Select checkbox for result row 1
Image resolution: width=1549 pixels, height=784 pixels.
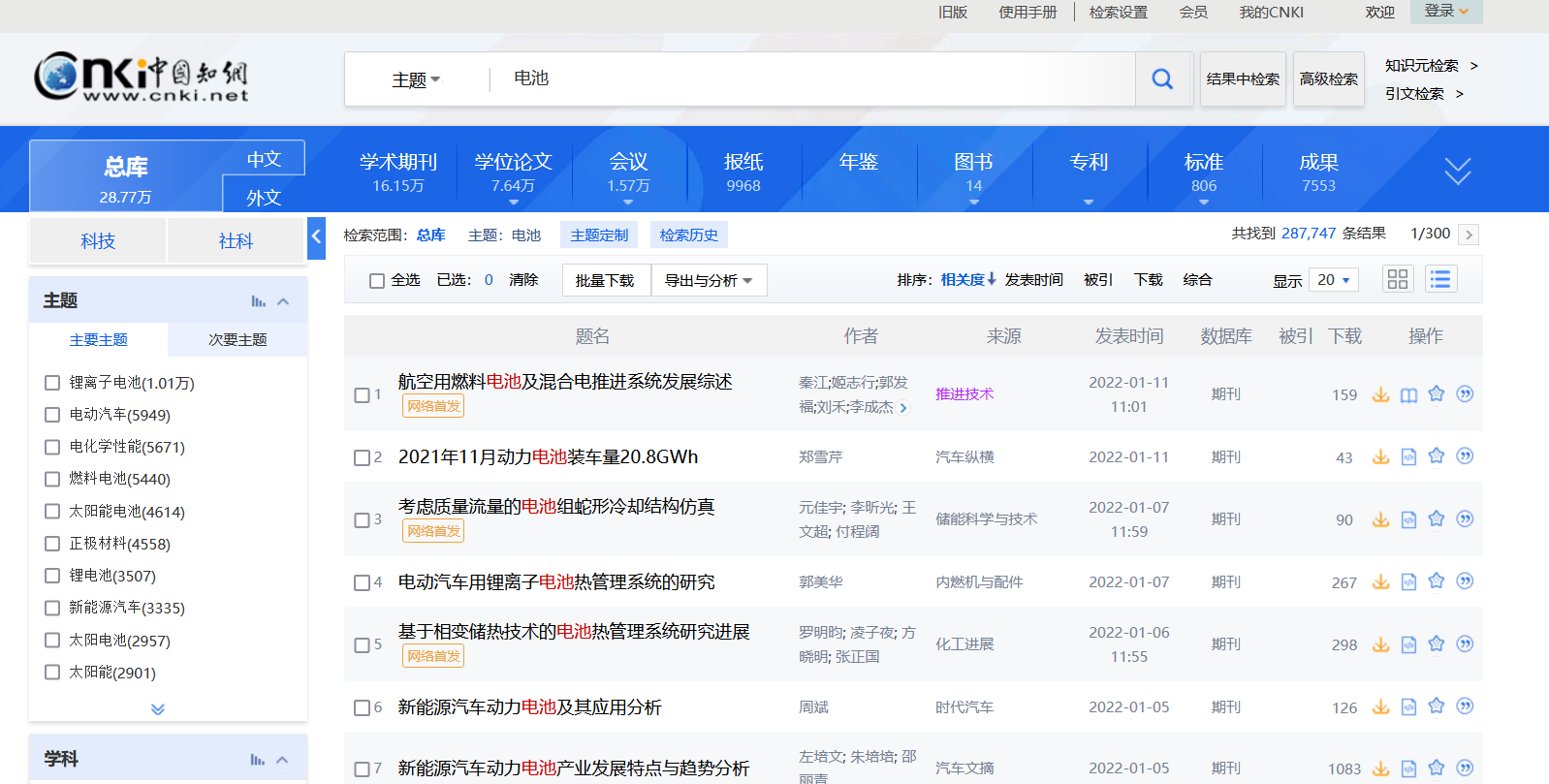(x=362, y=395)
